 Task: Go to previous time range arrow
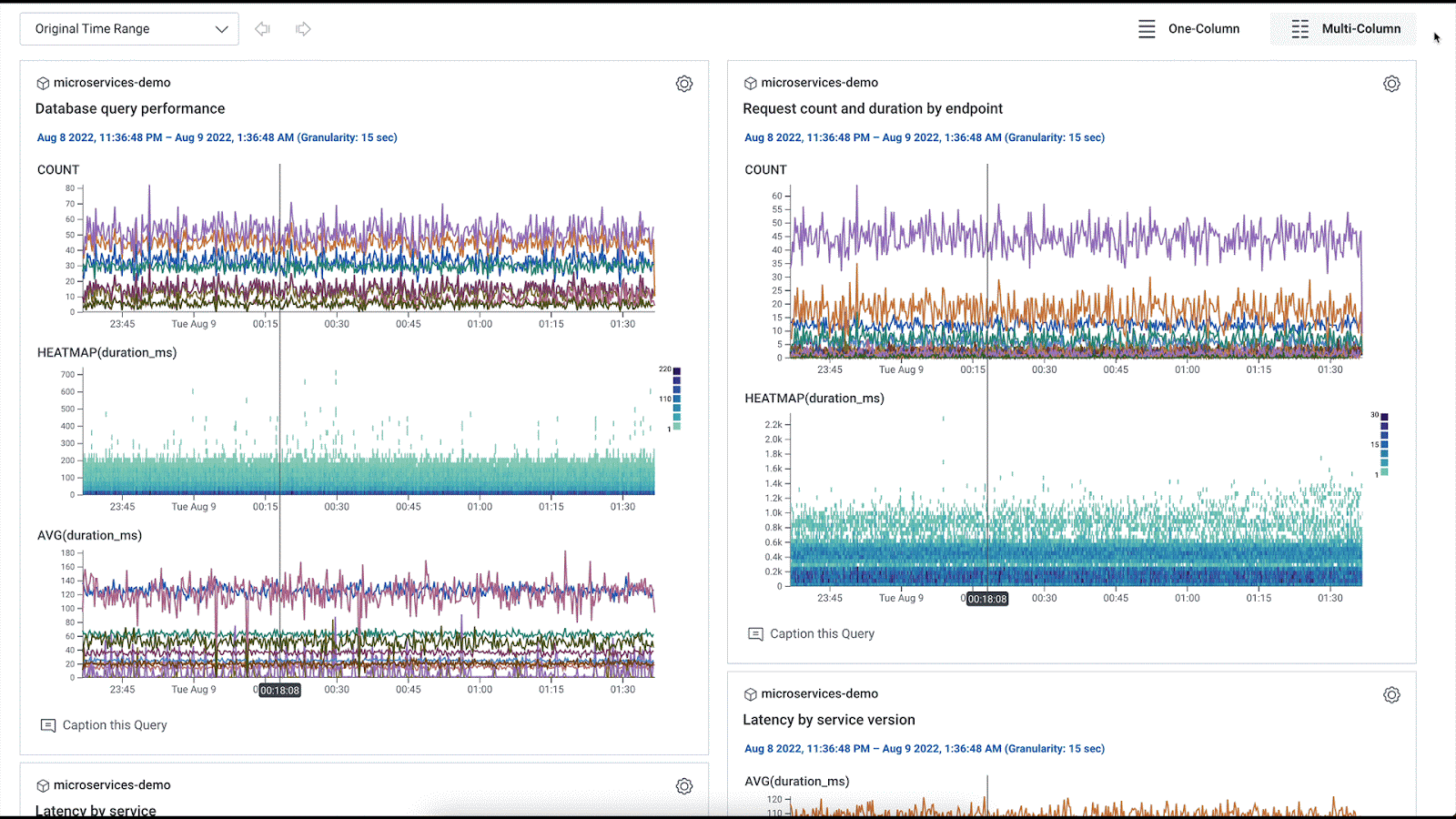click(263, 29)
